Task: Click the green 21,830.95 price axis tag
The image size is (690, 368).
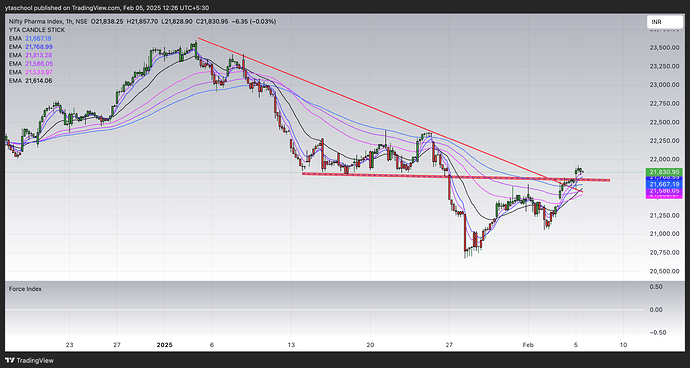Action: (x=664, y=172)
